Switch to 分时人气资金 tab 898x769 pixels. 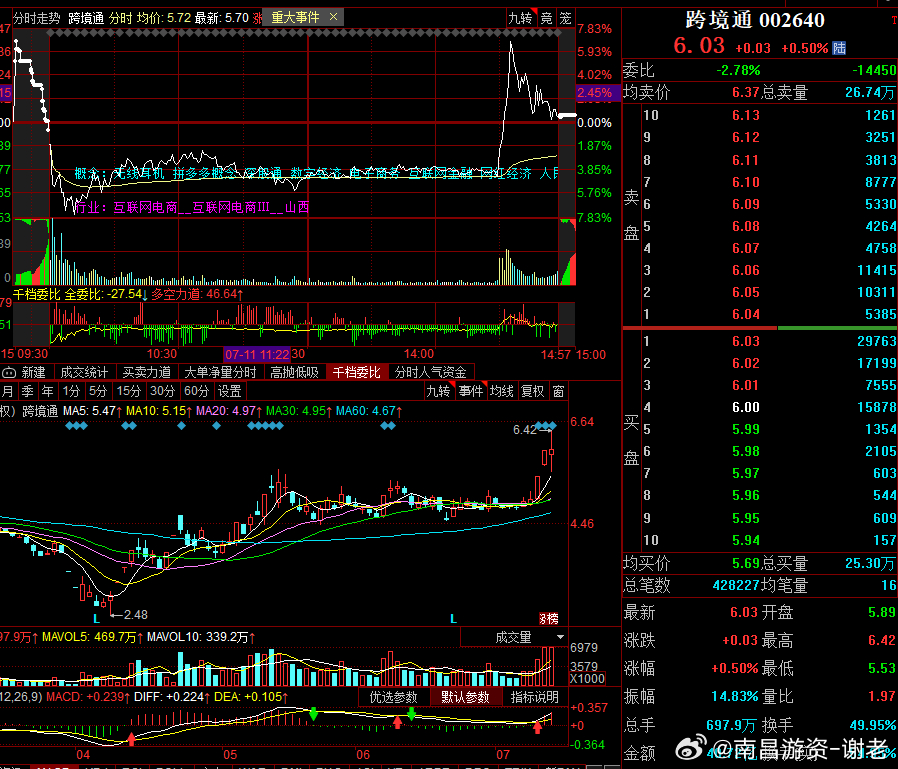click(x=431, y=372)
